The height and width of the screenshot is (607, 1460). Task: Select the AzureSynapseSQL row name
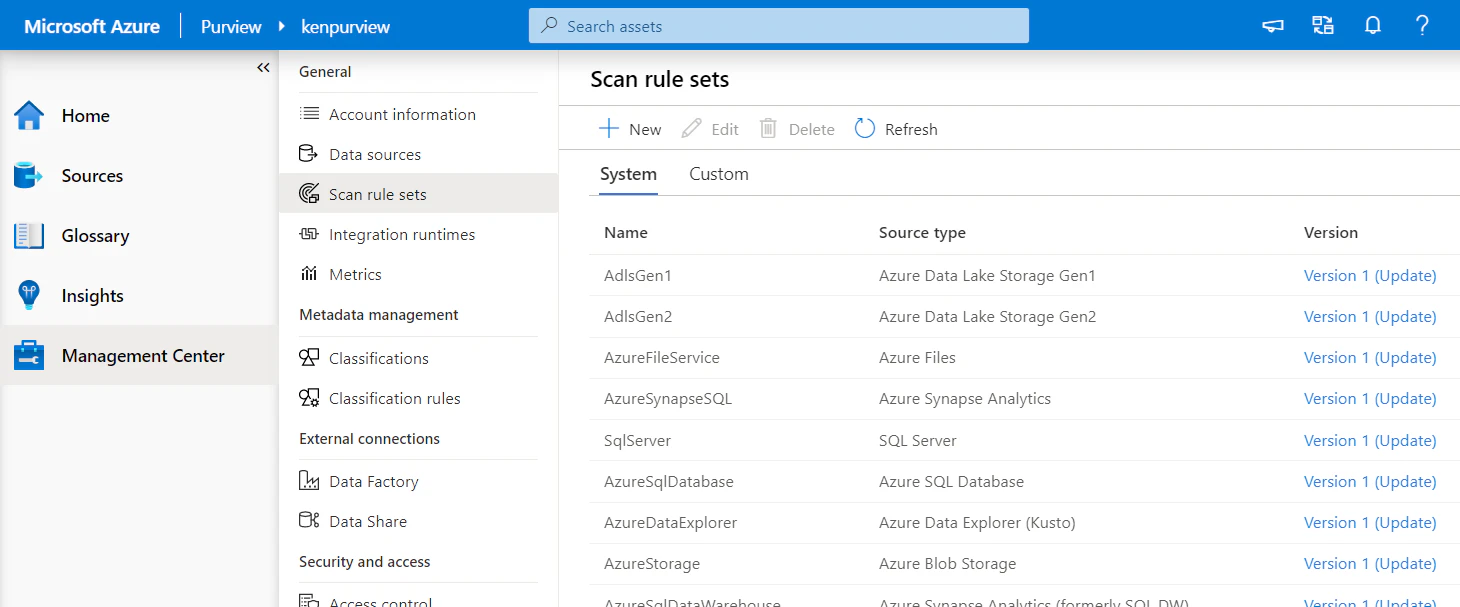coord(668,398)
